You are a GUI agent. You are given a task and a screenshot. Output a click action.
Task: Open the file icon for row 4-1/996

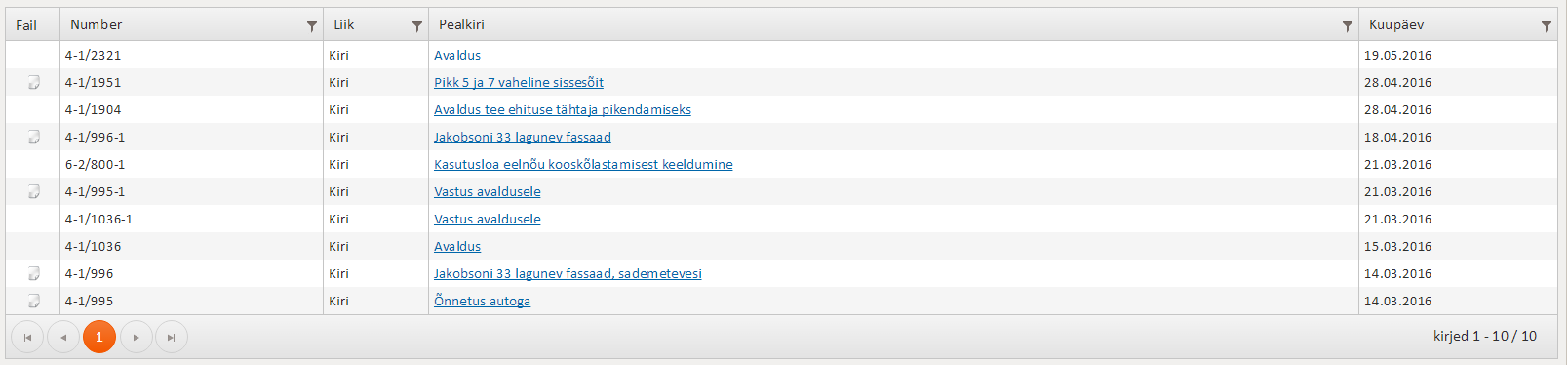33,273
